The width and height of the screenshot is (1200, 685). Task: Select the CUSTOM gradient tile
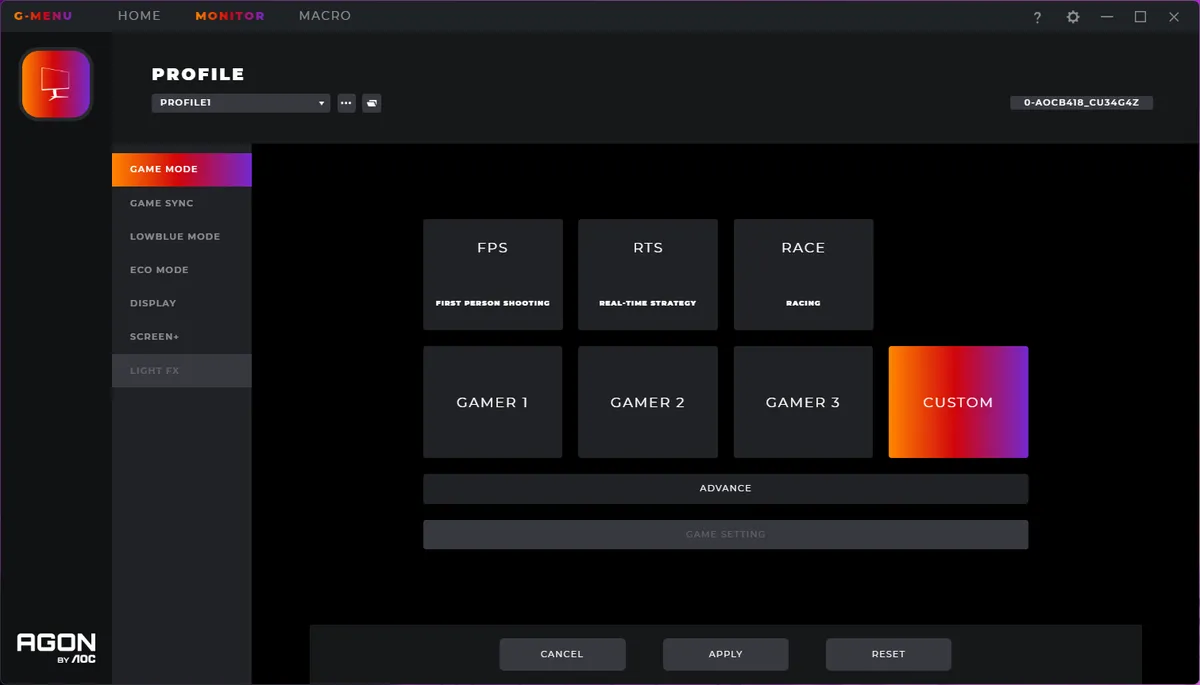[958, 402]
